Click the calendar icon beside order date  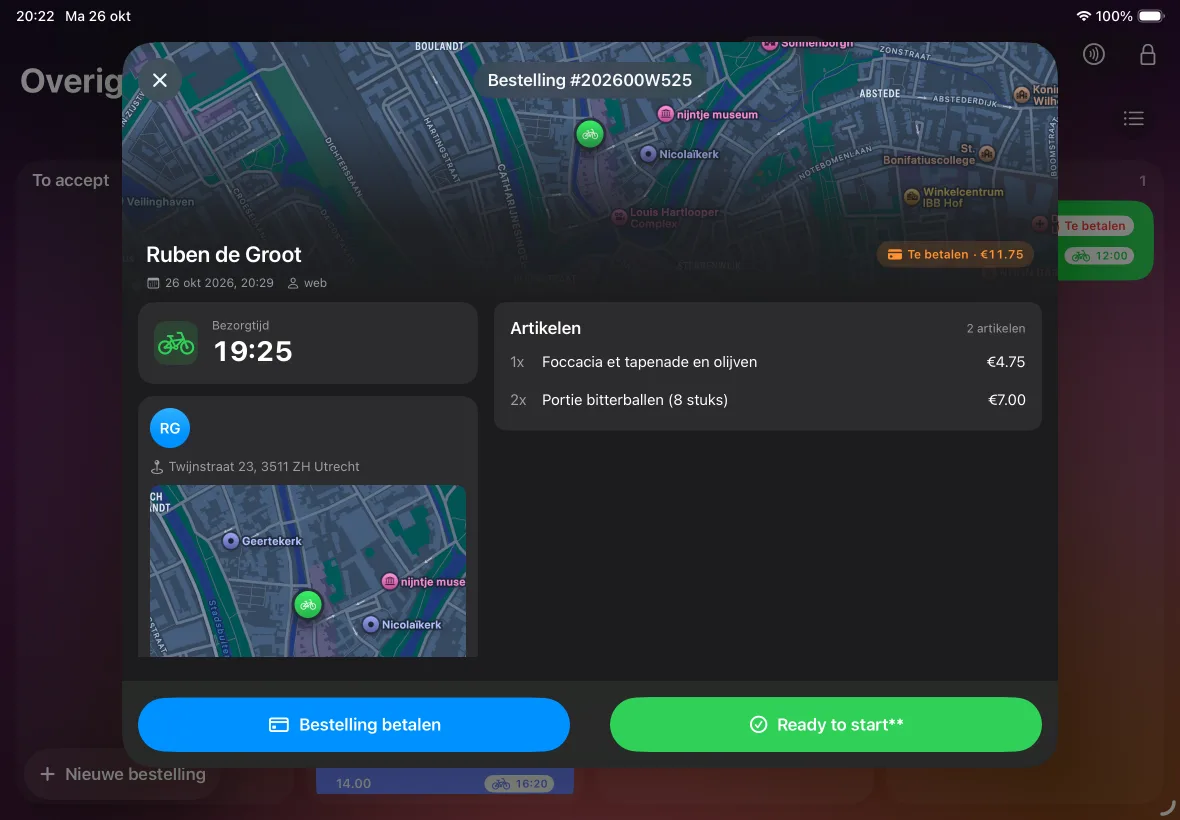click(x=153, y=283)
